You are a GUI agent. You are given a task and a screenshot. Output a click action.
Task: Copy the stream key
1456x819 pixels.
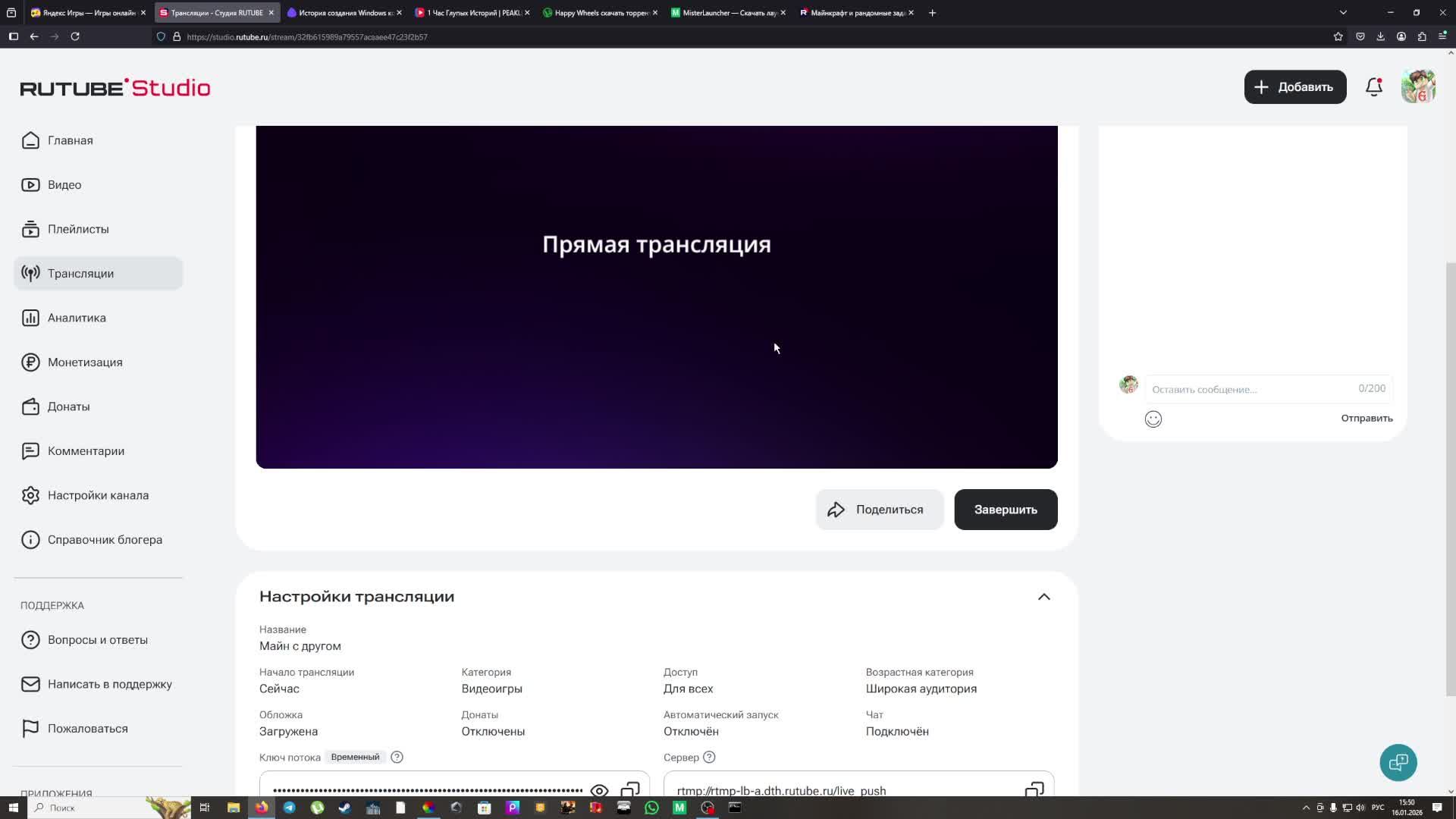pos(630,789)
